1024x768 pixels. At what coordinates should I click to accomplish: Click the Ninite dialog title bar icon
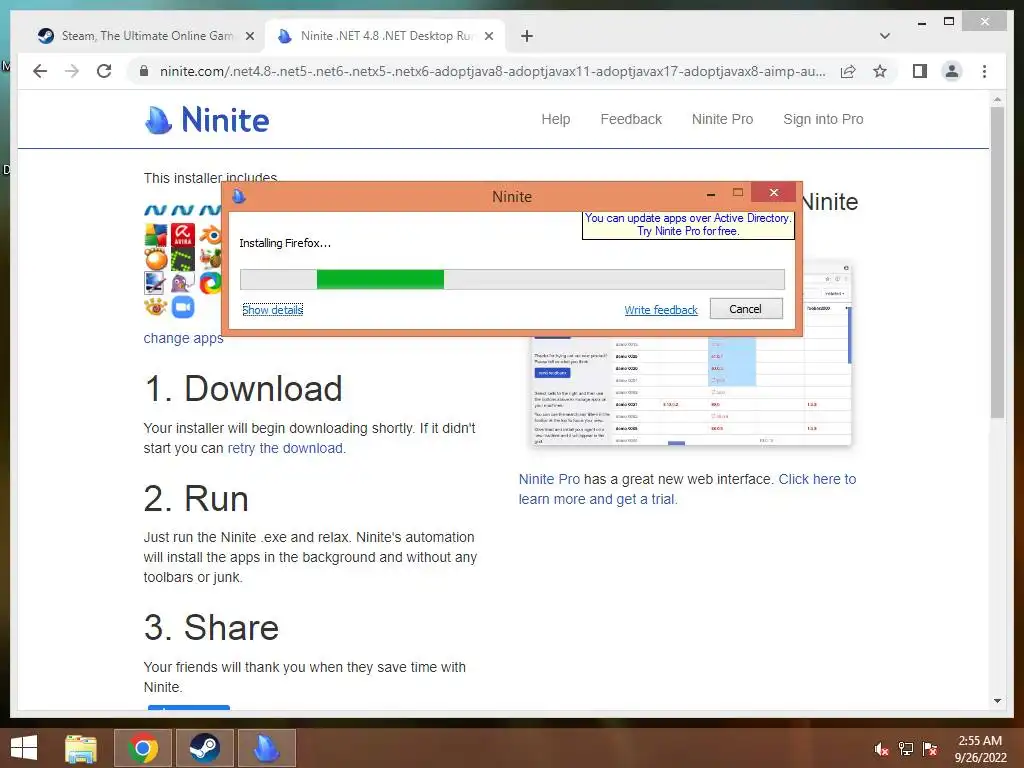239,196
